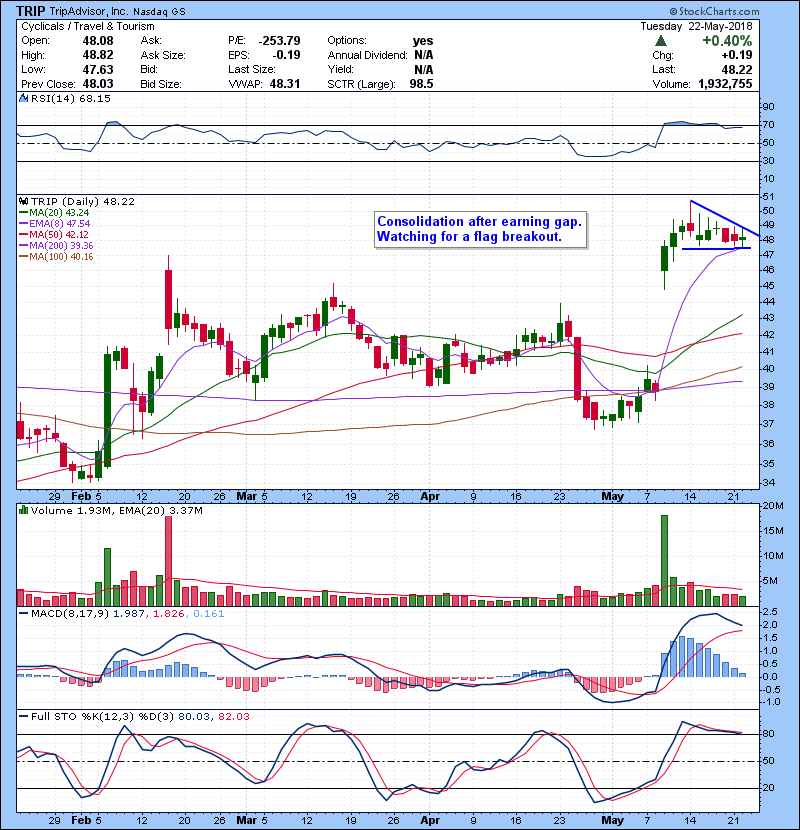The image size is (800, 830).
Task: Click the percent change +0.40%
Action: [727, 41]
